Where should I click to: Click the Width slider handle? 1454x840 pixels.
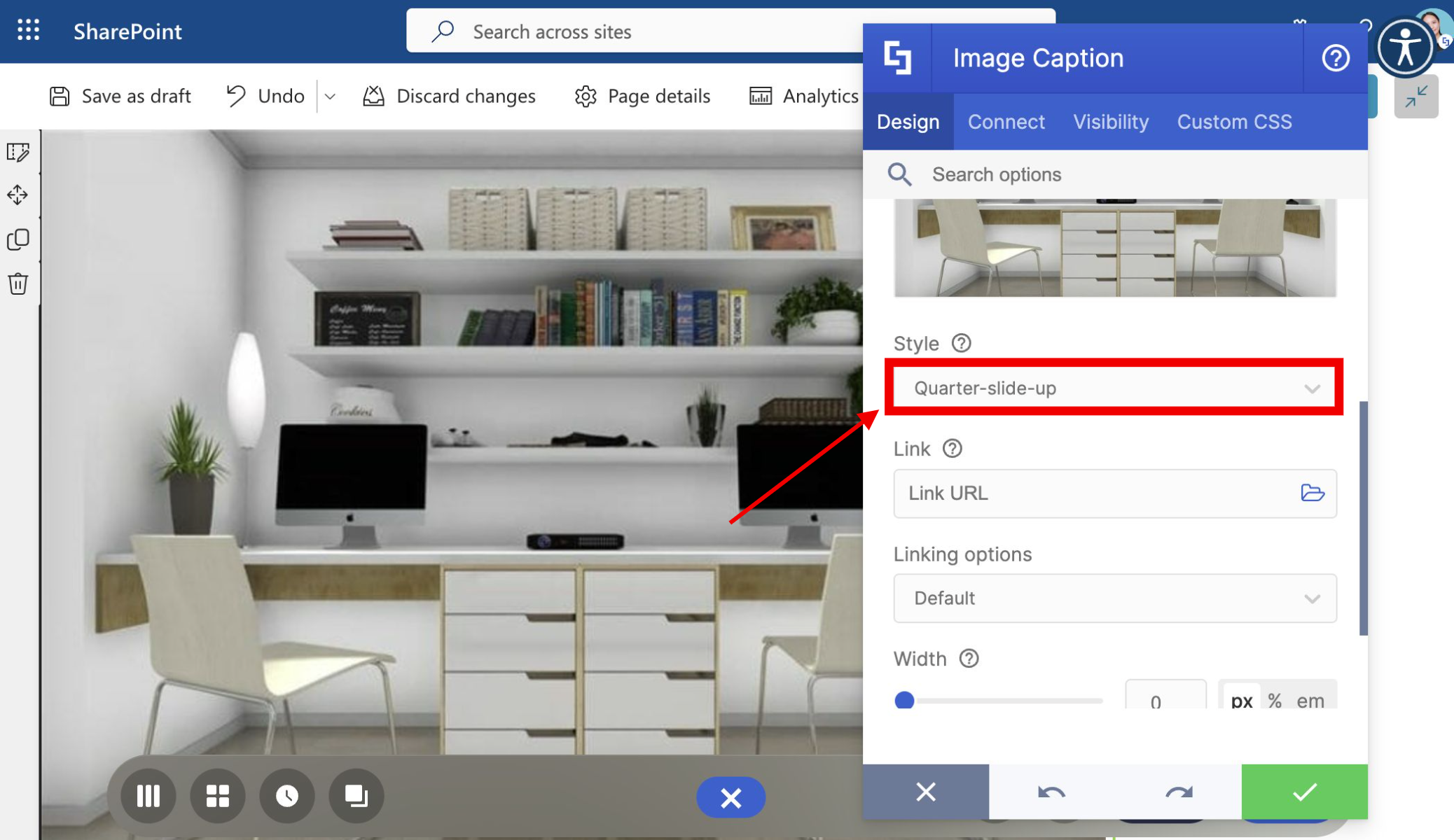[x=904, y=700]
